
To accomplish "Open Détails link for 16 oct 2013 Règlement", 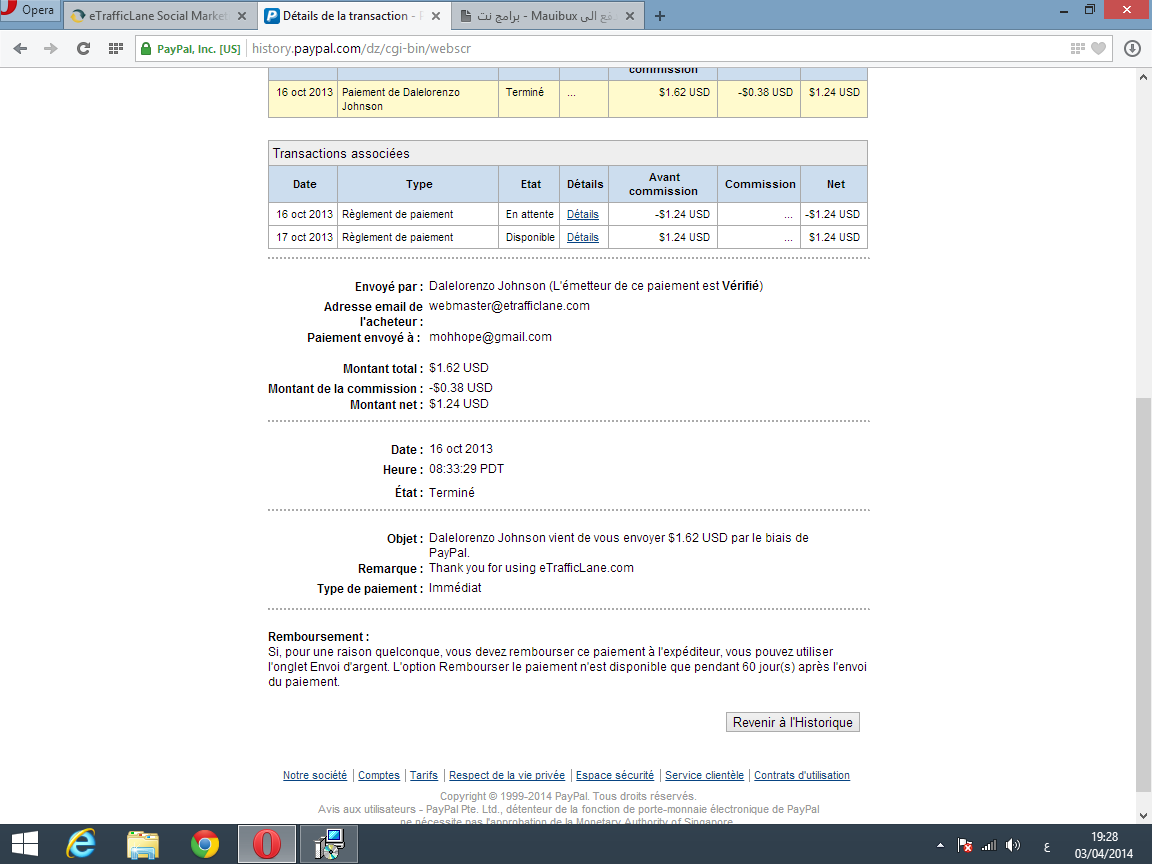I will pos(583,215).
